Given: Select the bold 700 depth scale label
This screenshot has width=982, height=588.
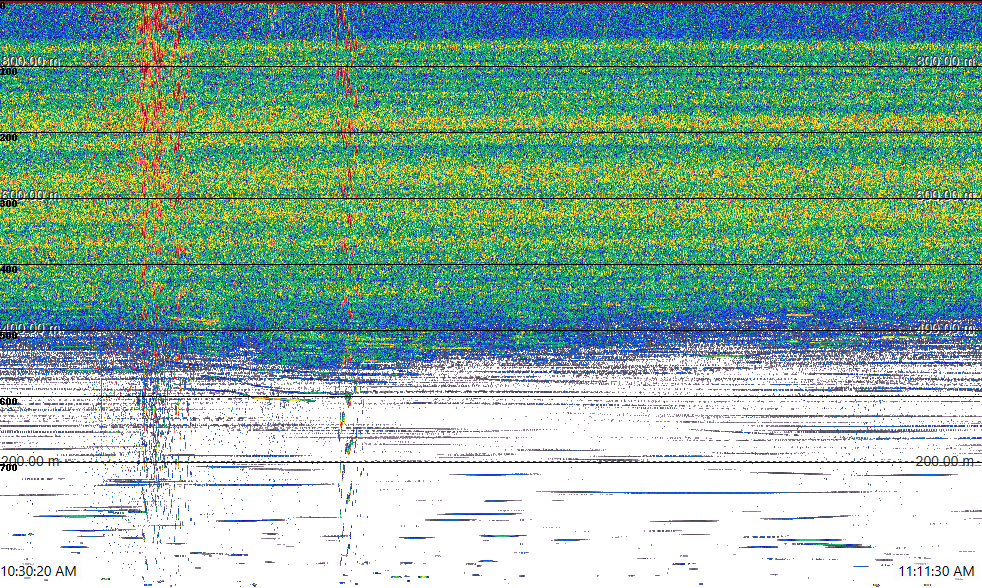Looking at the screenshot, I should [x=9, y=468].
